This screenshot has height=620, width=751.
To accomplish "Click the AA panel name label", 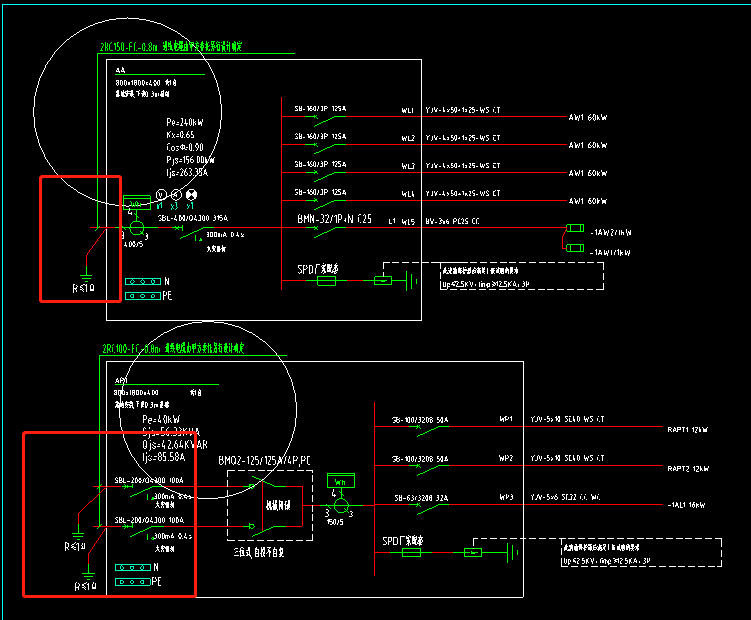I will click(x=120, y=70).
